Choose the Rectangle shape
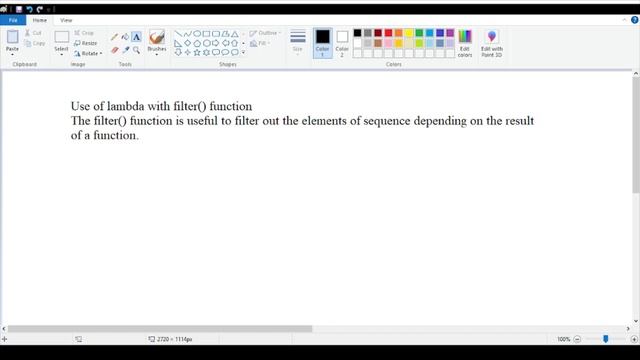The height and width of the screenshot is (360, 640). (x=206, y=34)
